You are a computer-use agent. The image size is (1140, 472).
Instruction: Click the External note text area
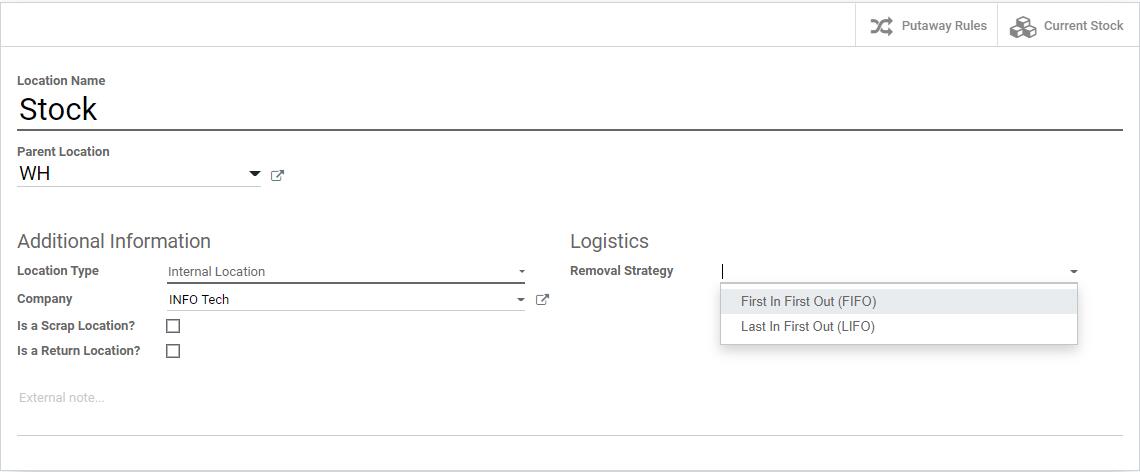tap(570, 398)
